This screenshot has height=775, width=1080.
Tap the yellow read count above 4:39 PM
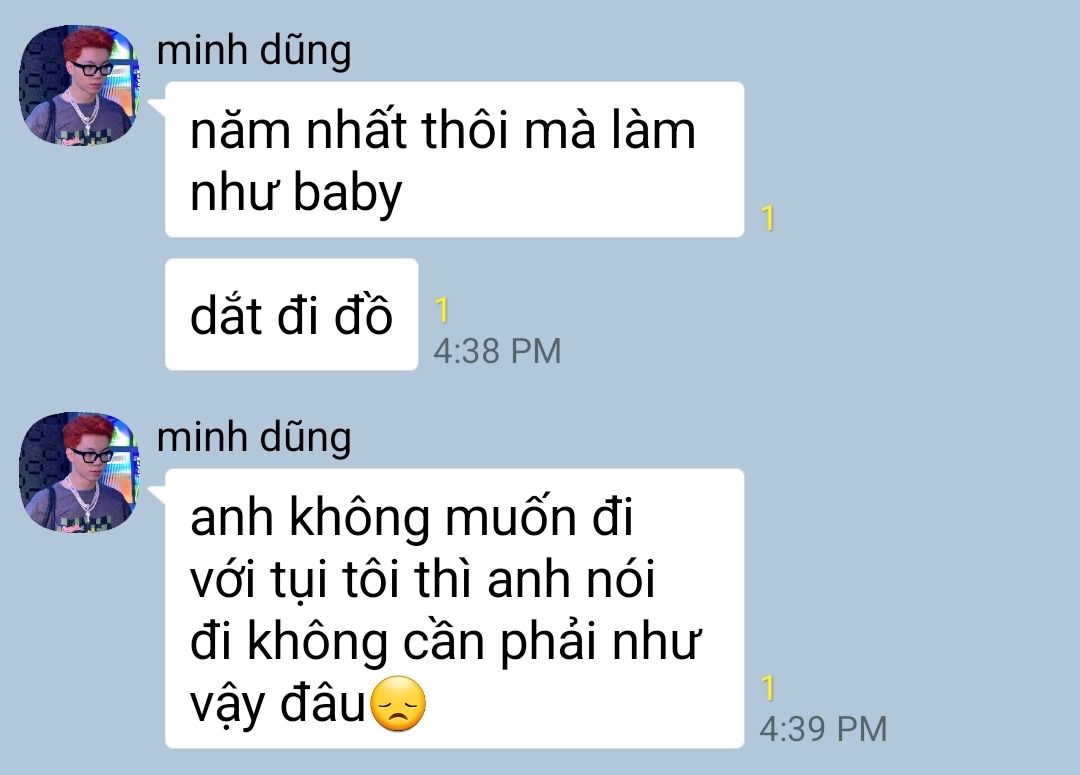click(769, 688)
